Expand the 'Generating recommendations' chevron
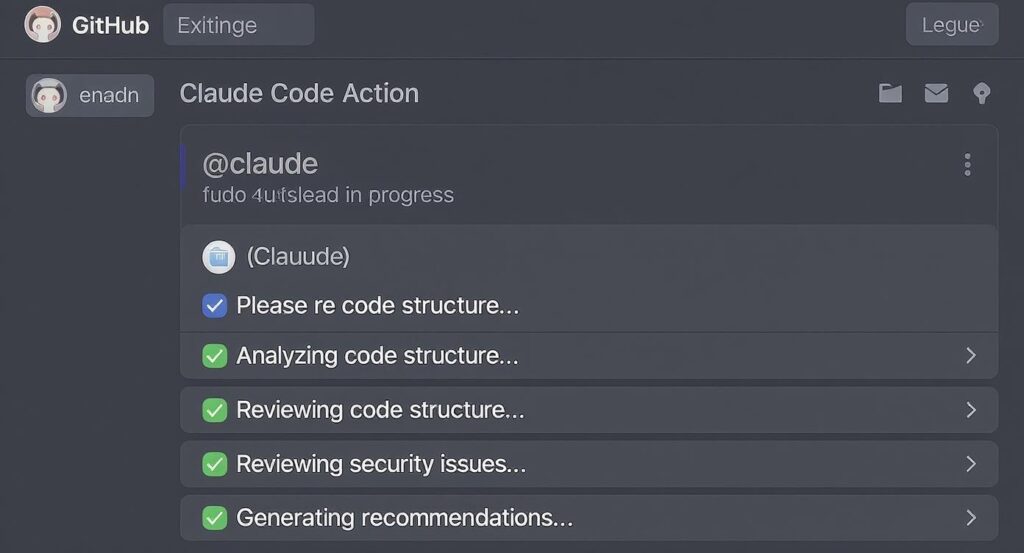 tap(970, 518)
